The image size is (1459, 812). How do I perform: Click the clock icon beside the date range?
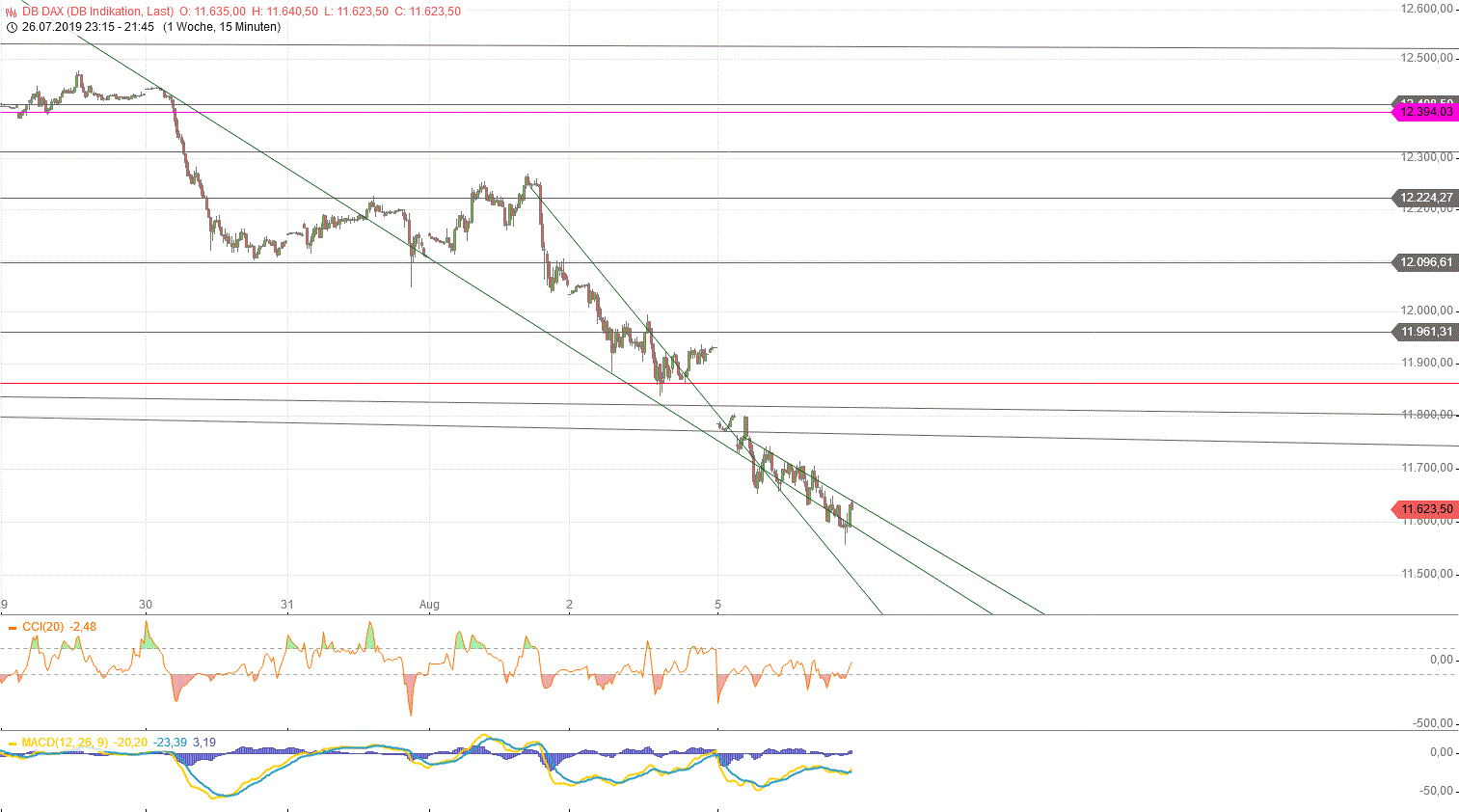tap(12, 27)
